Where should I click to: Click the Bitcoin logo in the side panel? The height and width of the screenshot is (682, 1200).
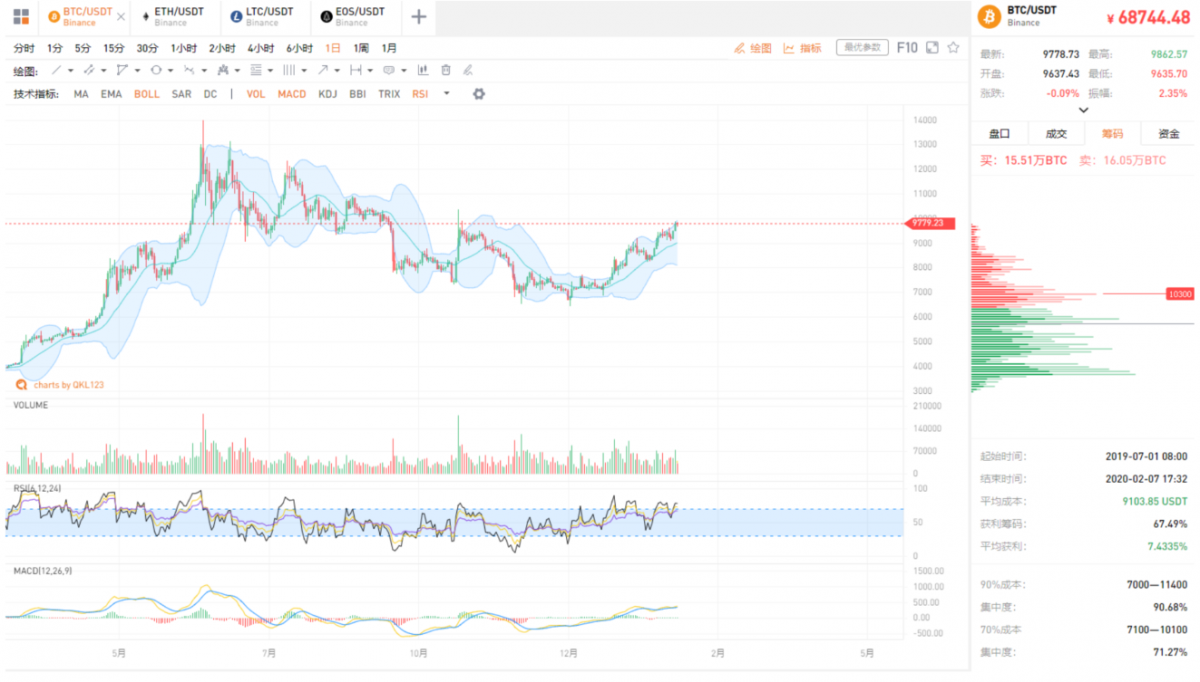pos(989,17)
